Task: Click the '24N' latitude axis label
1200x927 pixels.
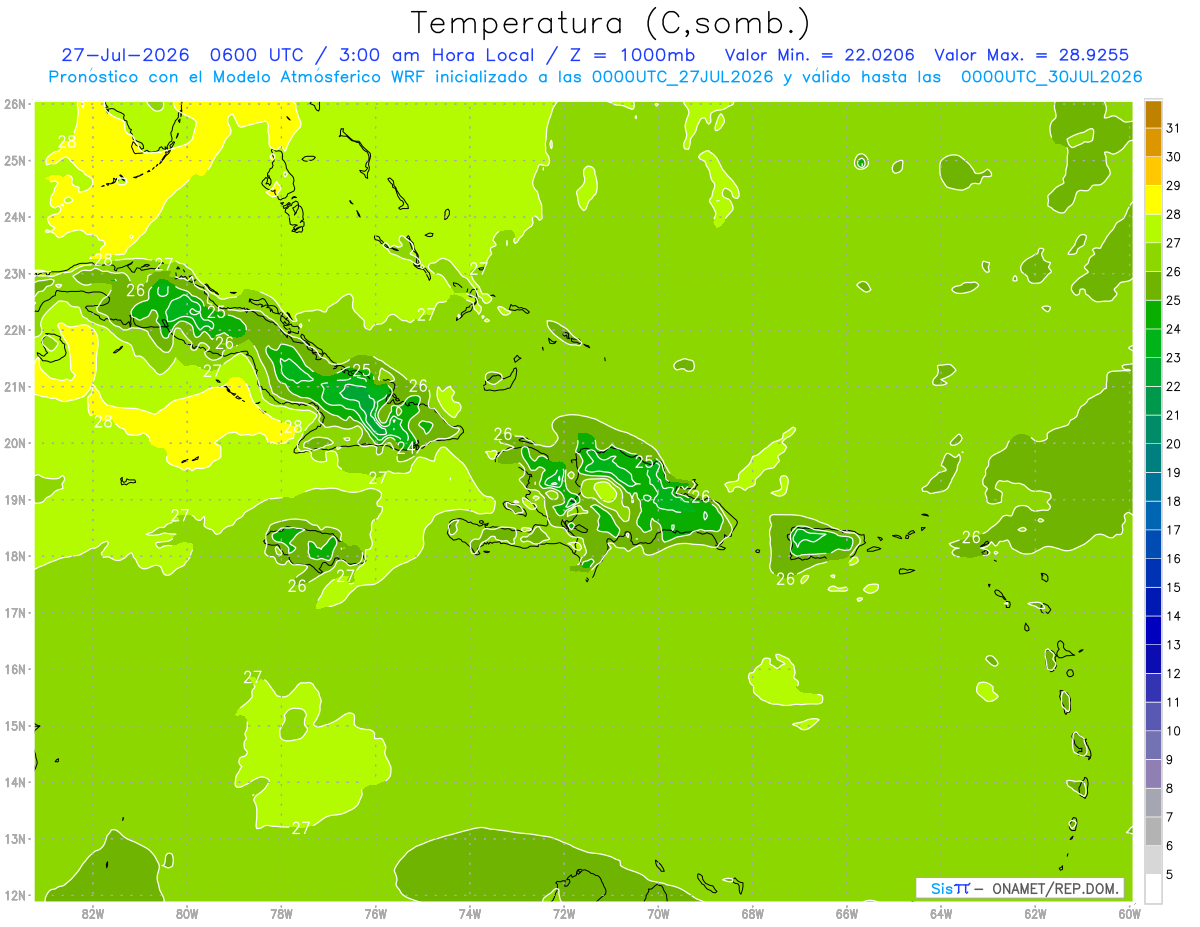Action: coord(14,217)
